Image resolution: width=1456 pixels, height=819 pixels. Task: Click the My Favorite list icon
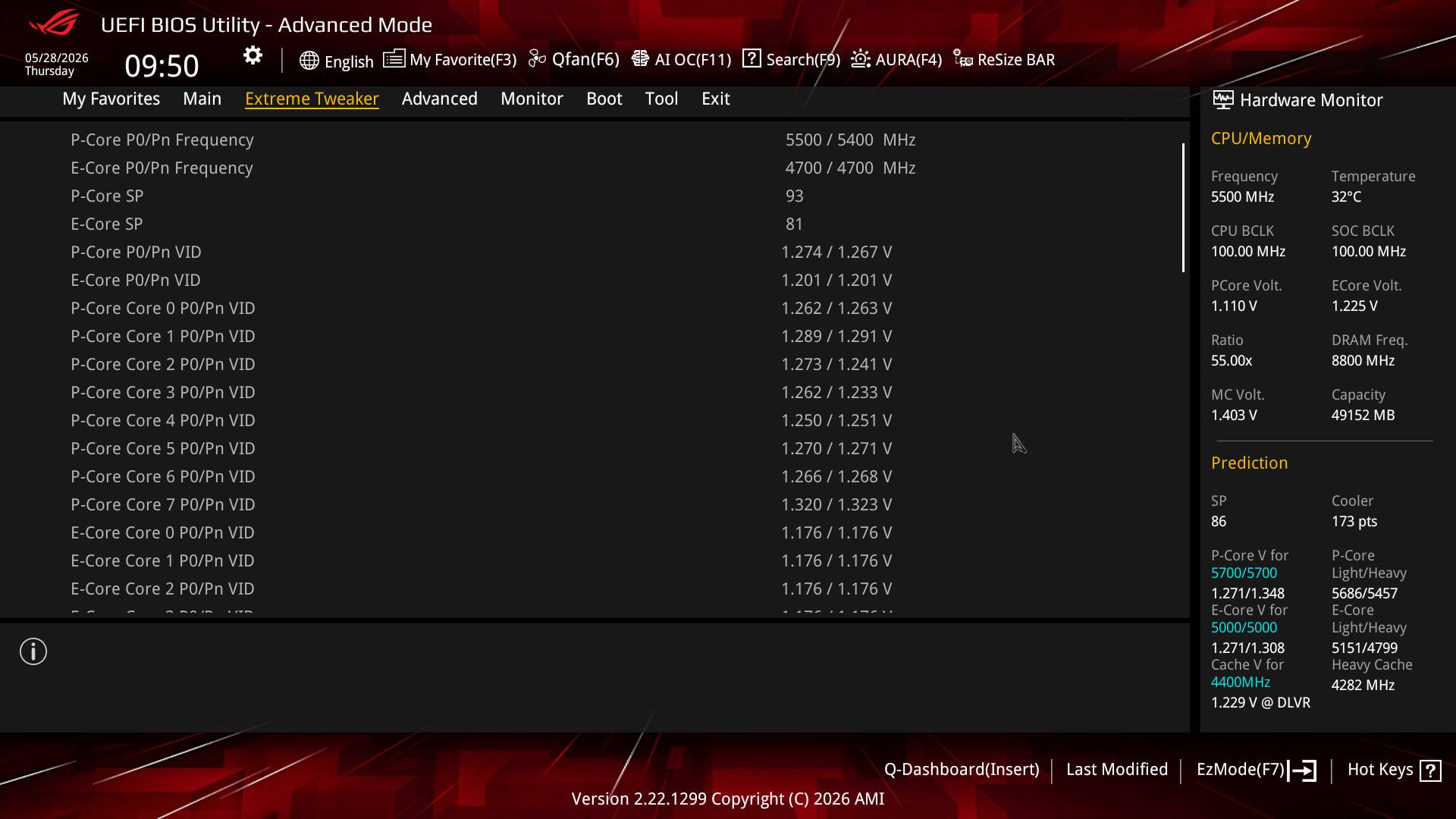394,59
